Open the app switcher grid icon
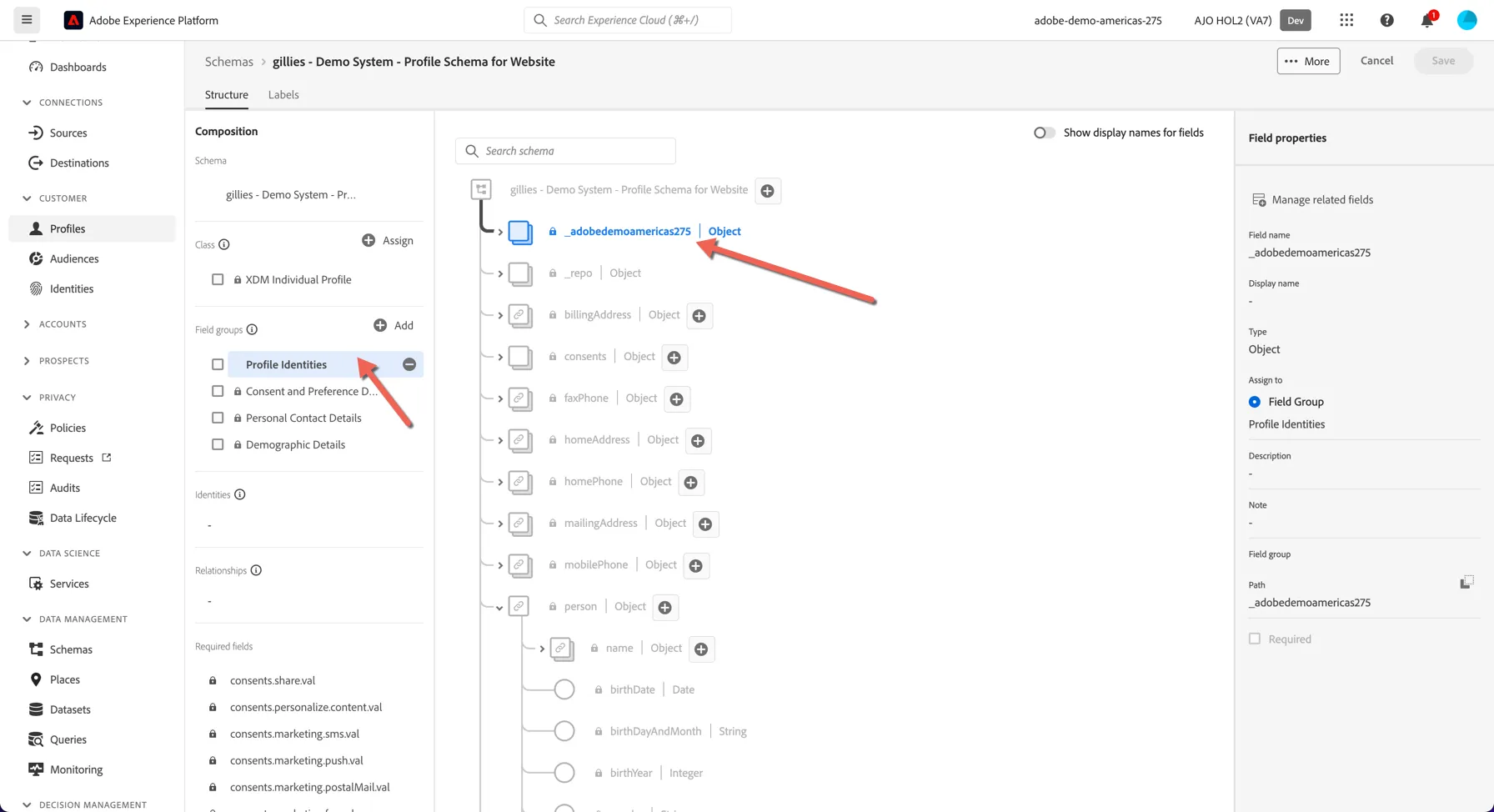Image resolution: width=1494 pixels, height=812 pixels. coord(1346,20)
